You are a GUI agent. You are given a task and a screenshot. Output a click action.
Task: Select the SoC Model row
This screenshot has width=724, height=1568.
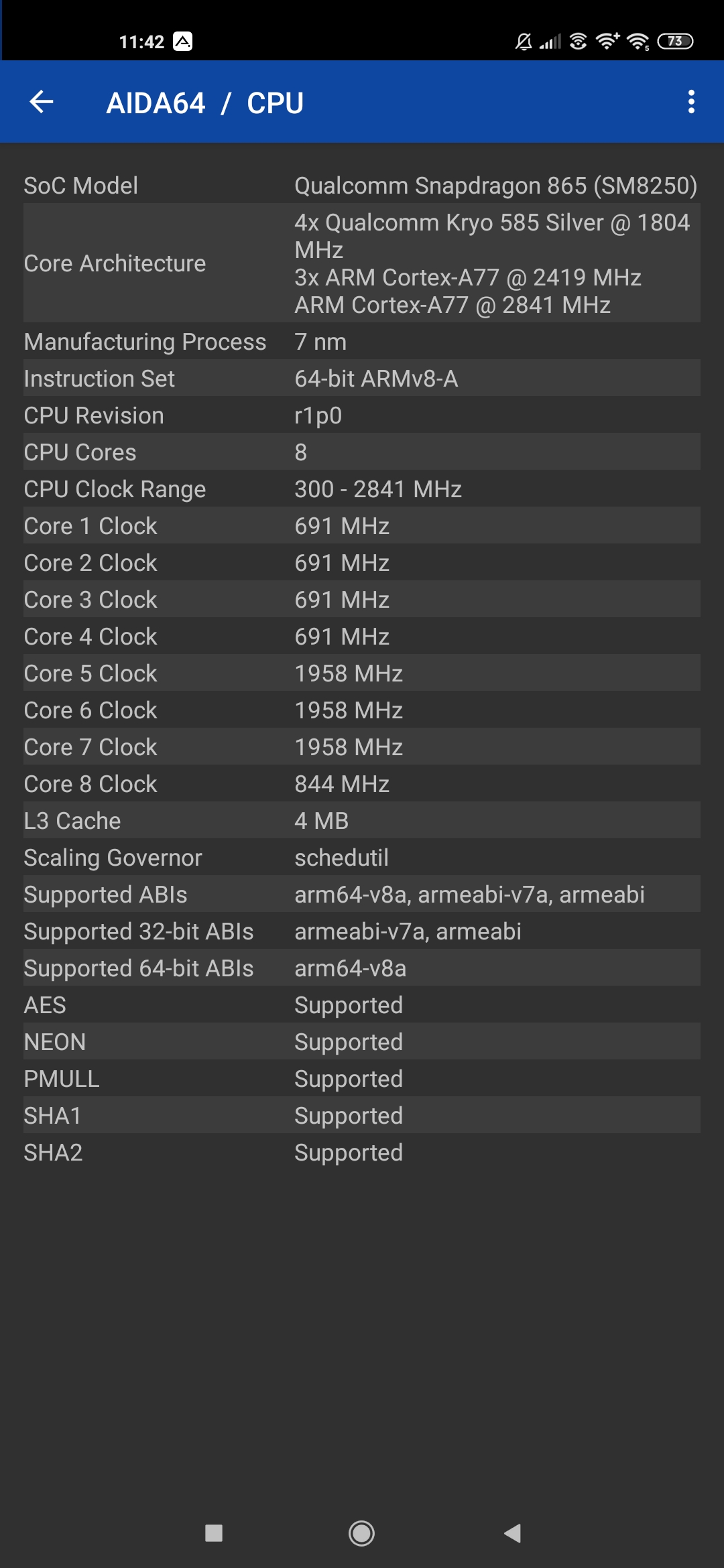click(362, 186)
